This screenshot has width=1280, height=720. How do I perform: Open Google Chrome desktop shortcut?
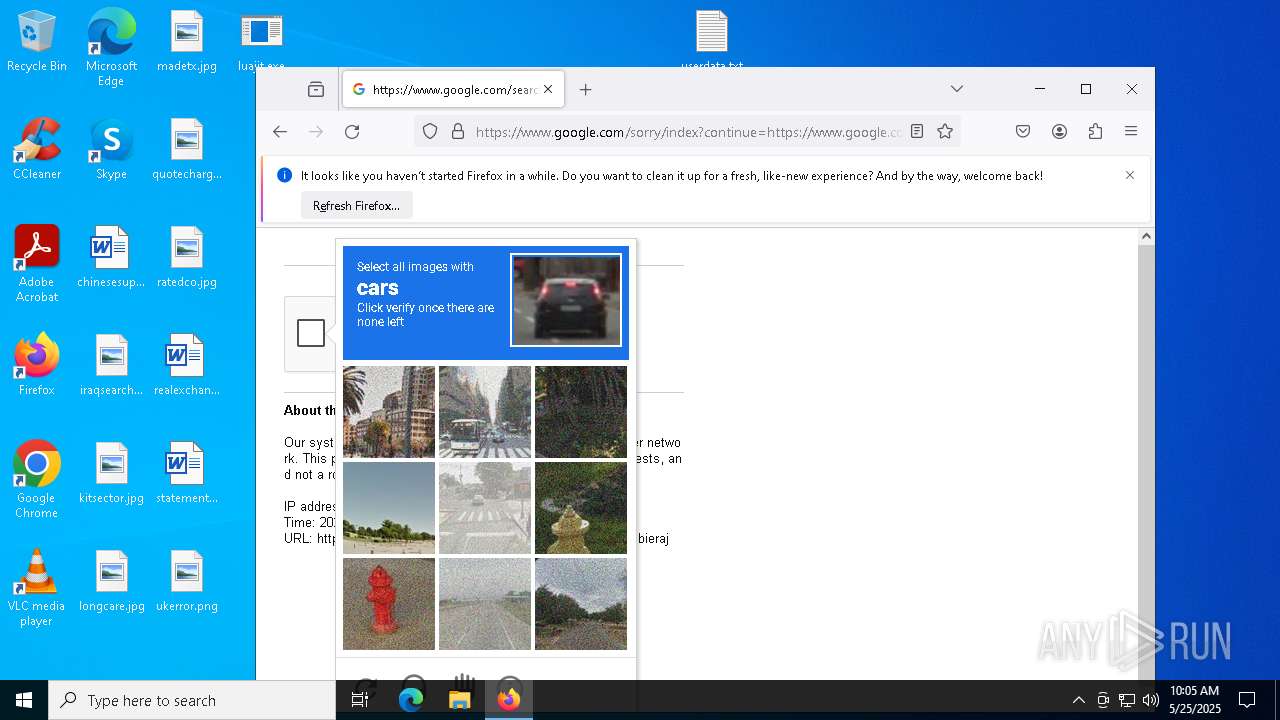[x=37, y=479]
